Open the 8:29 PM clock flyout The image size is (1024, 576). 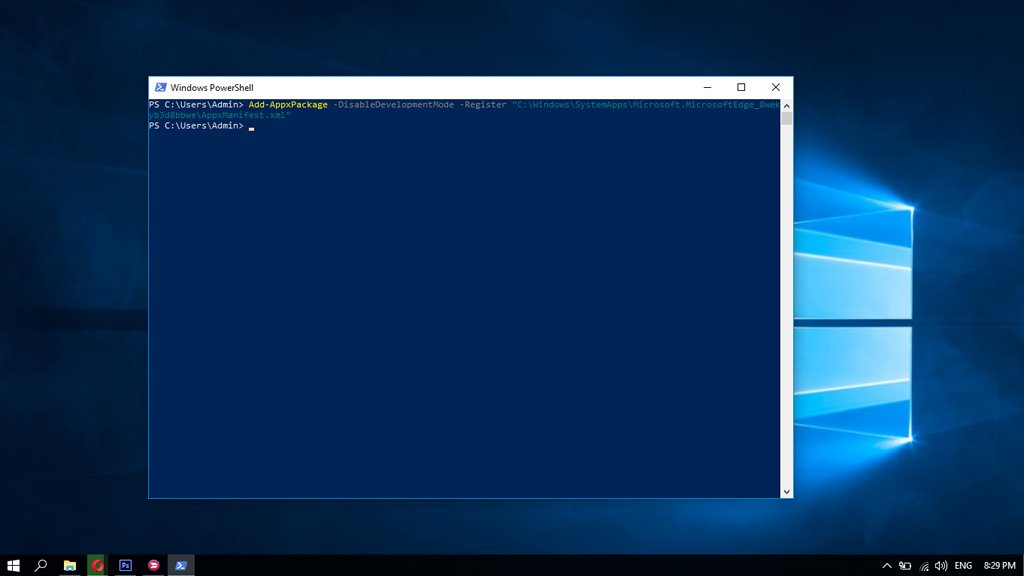(x=999, y=566)
